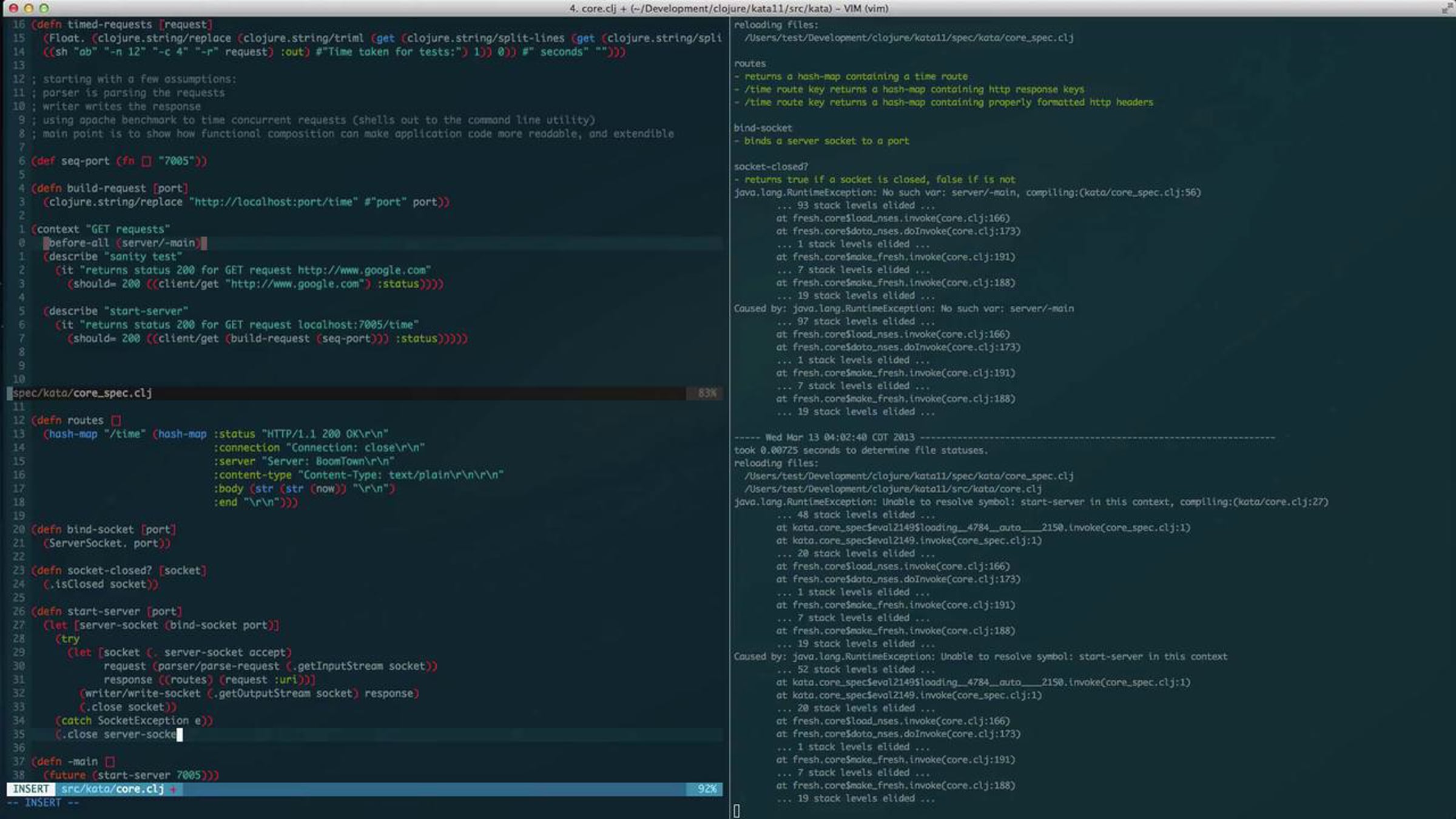Click 'took 0.00725 seconds to determine file statuses.'
This screenshot has height=819, width=1456.
(x=861, y=450)
